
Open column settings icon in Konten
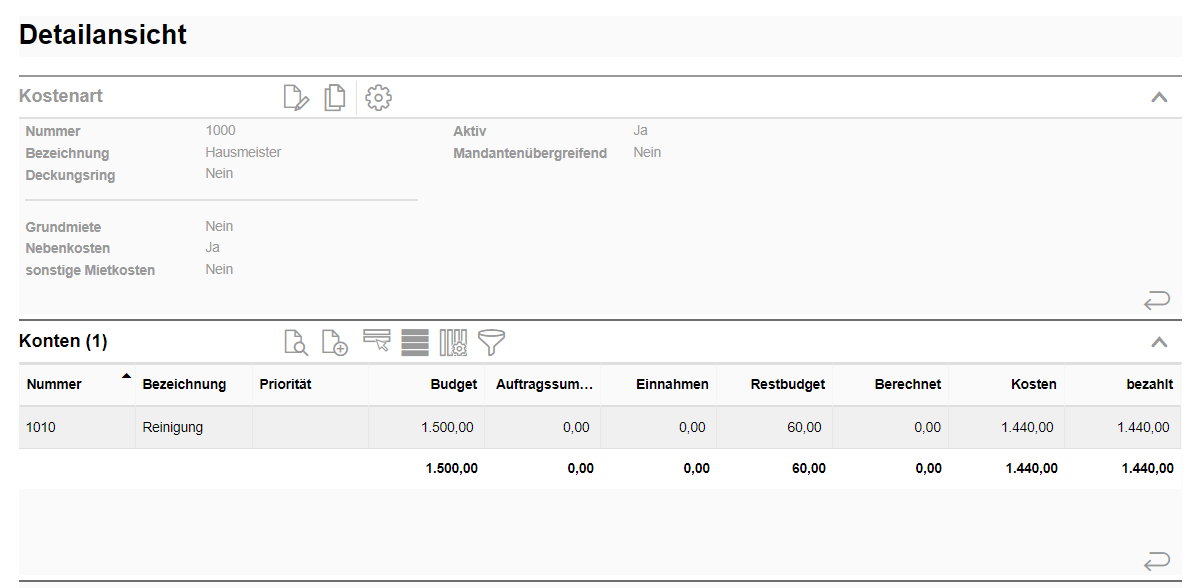click(453, 342)
